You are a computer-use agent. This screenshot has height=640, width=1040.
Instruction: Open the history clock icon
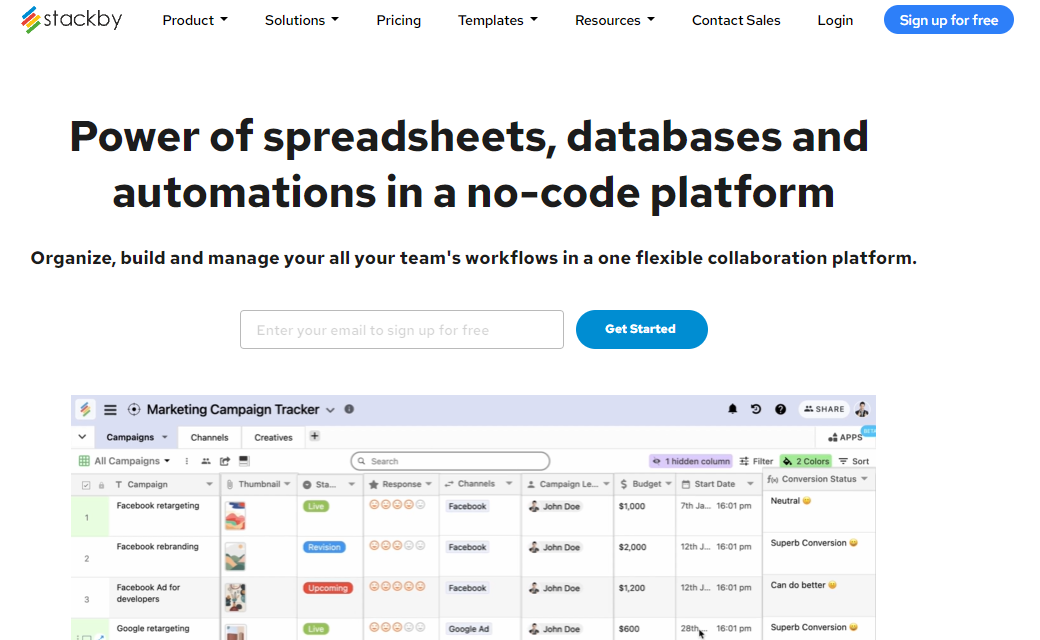[755, 409]
